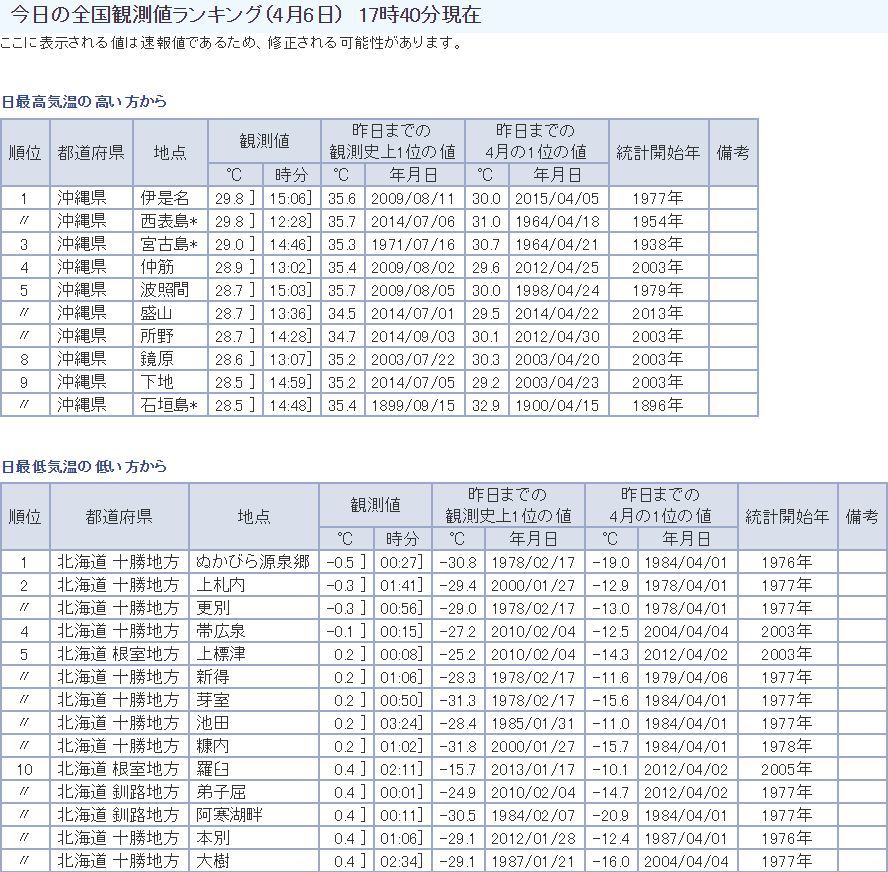Click the 上札内 observation point
This screenshot has width=888, height=872.
pos(221,585)
